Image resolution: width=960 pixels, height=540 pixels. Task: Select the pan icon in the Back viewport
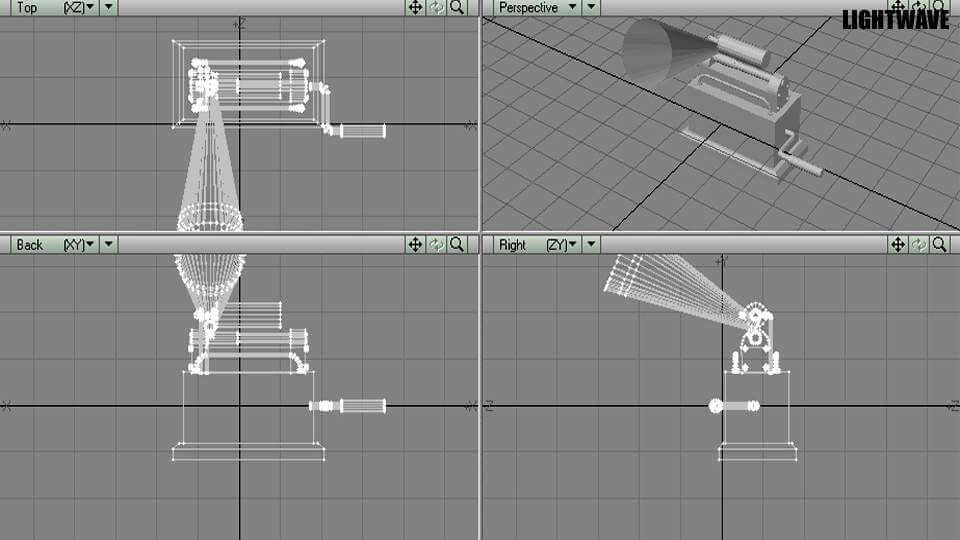pyautogui.click(x=416, y=244)
